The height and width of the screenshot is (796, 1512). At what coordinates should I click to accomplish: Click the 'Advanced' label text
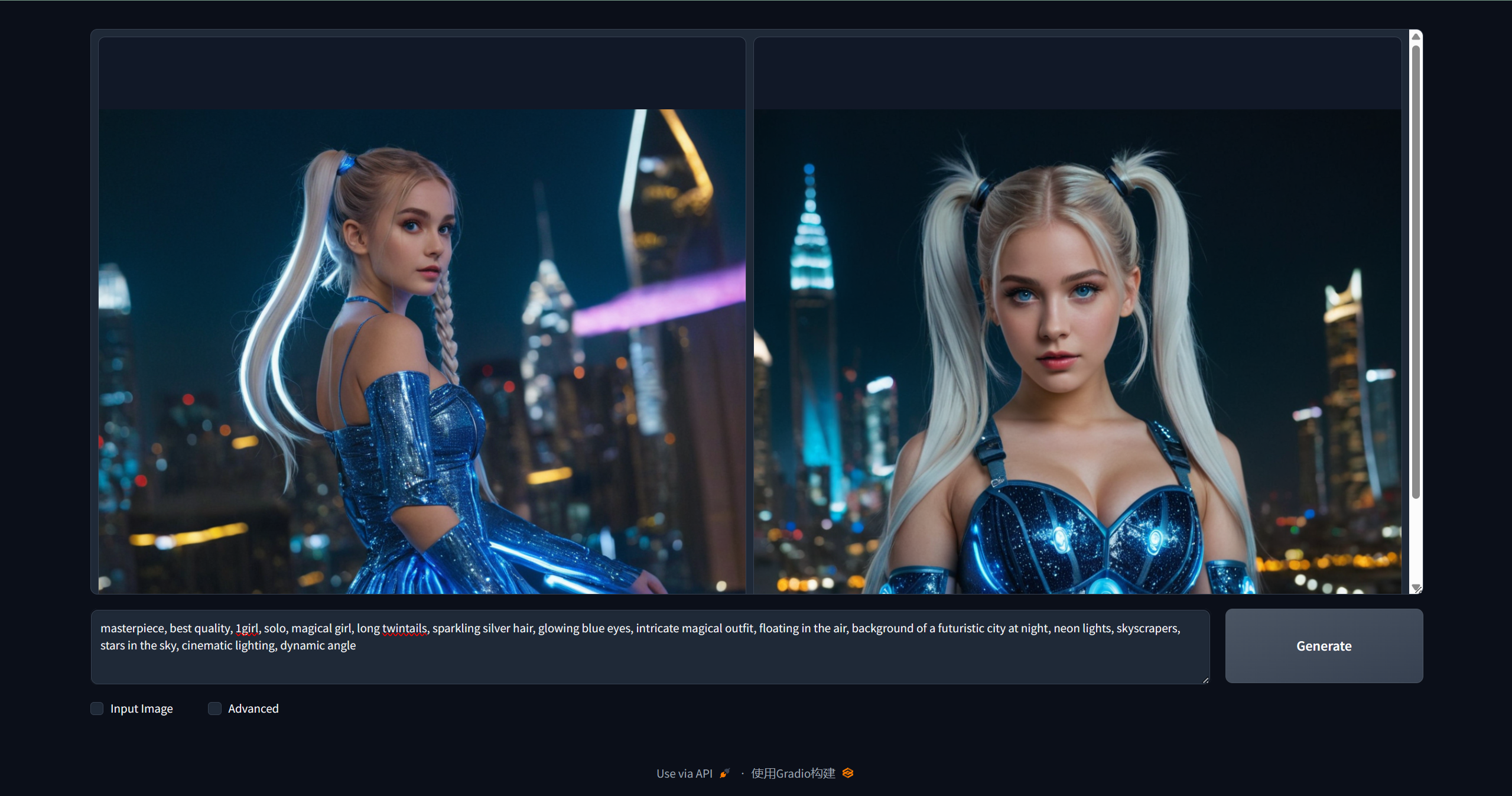[x=253, y=709]
